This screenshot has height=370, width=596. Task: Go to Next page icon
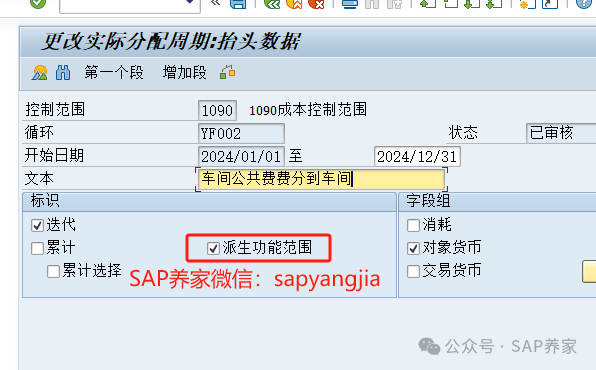click(472, 4)
